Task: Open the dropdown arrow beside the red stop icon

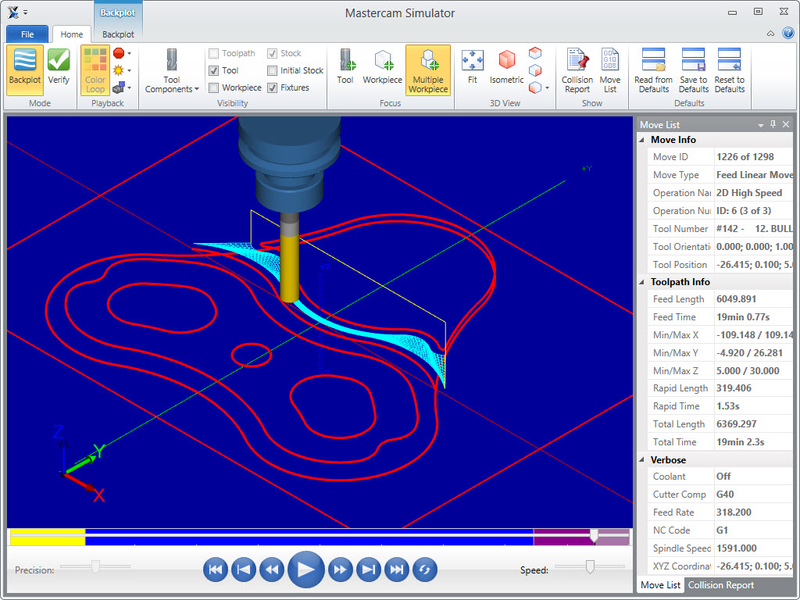Action: pos(130,53)
